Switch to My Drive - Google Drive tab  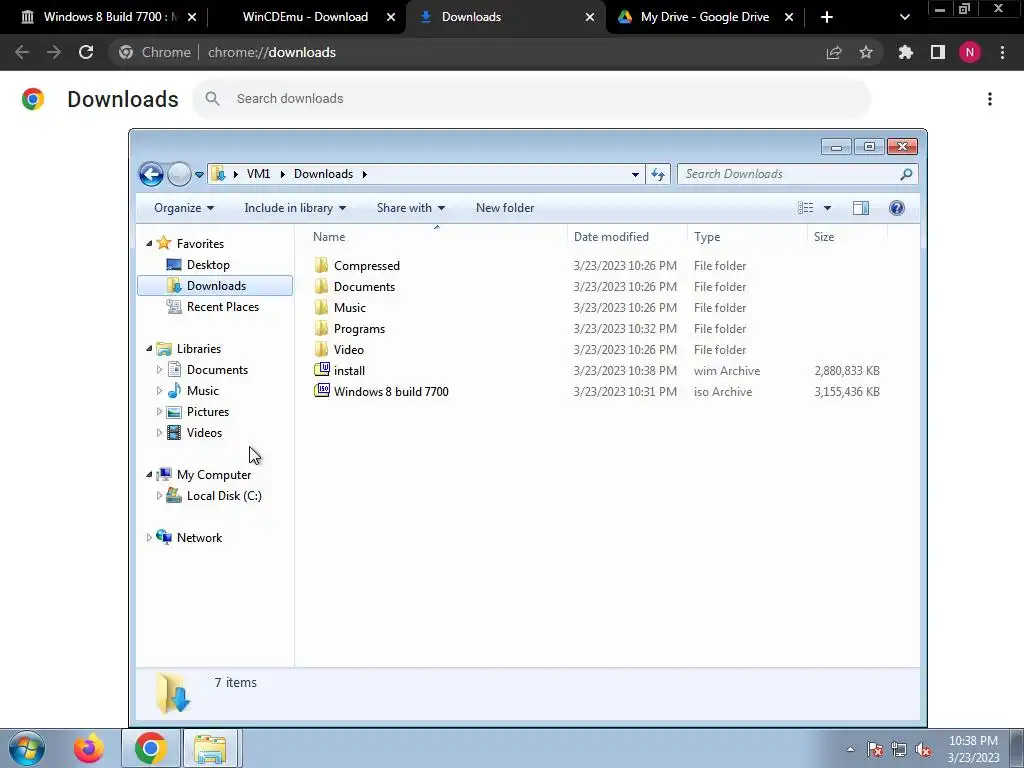(x=705, y=17)
